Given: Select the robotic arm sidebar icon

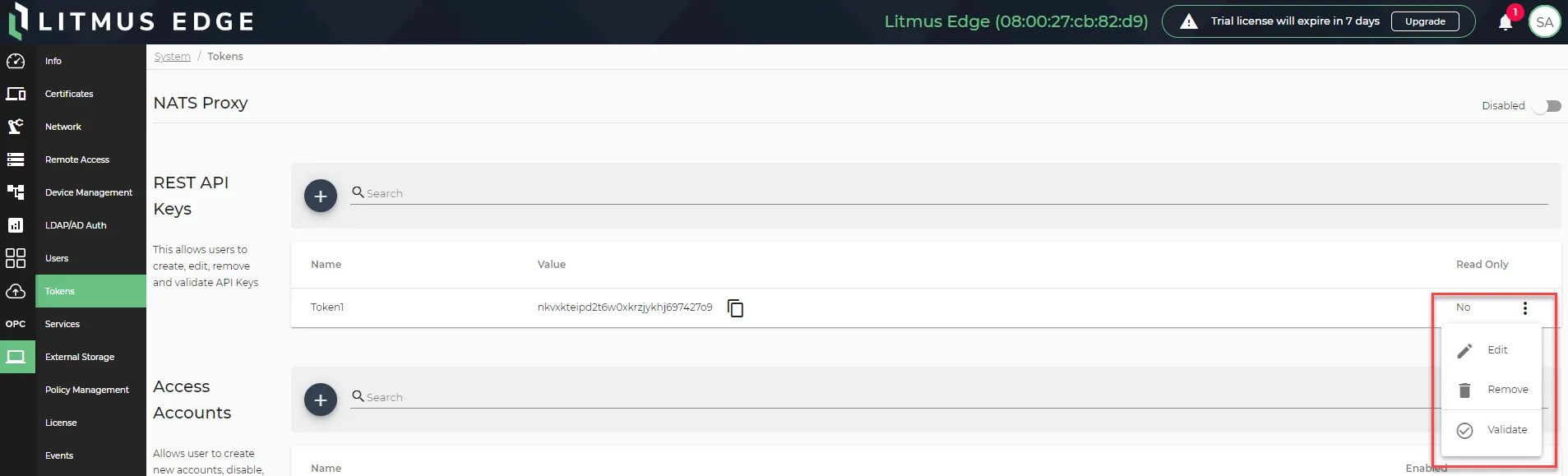Looking at the screenshot, I should pyautogui.click(x=16, y=127).
